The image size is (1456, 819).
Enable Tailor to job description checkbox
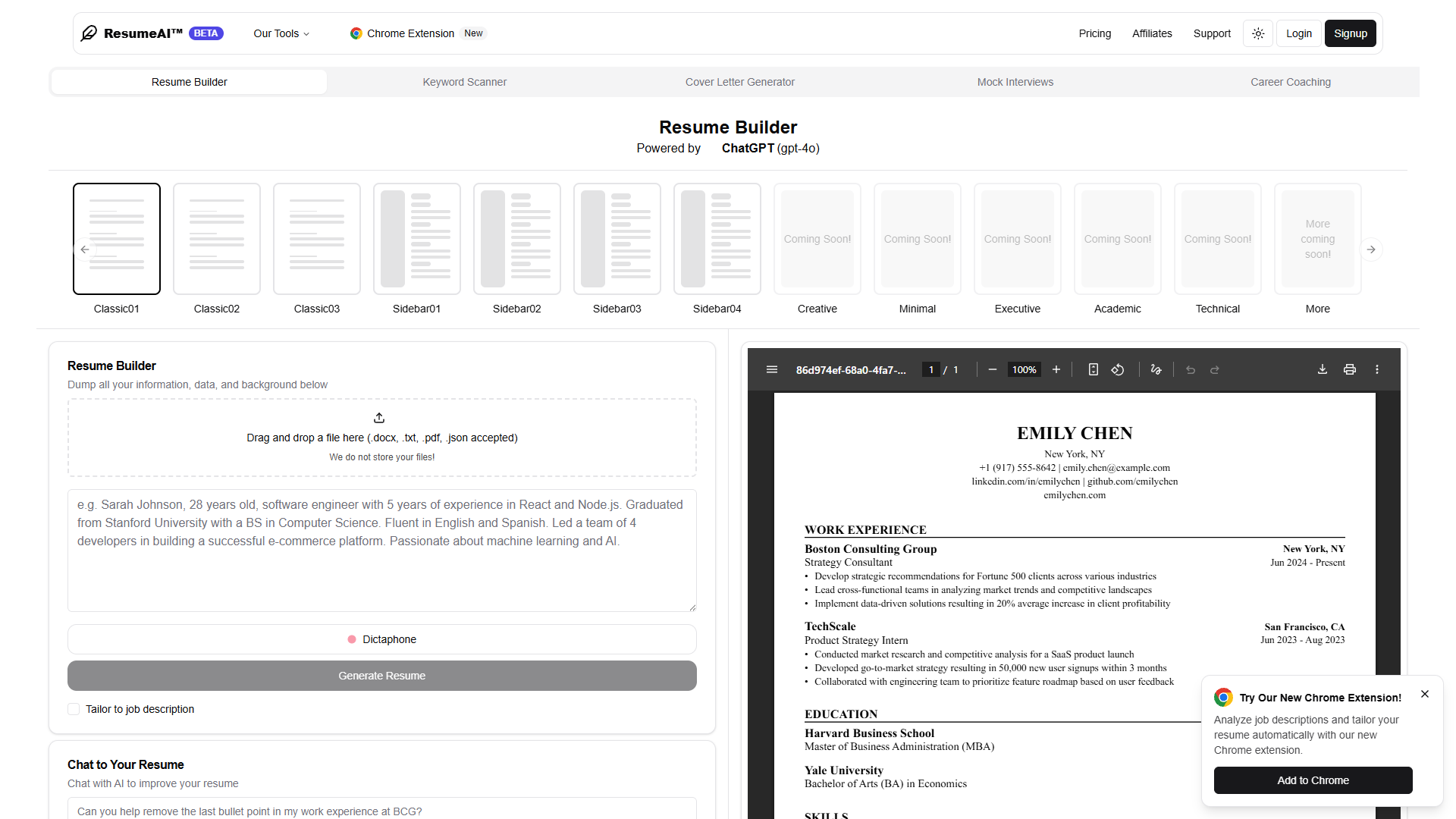click(x=74, y=709)
